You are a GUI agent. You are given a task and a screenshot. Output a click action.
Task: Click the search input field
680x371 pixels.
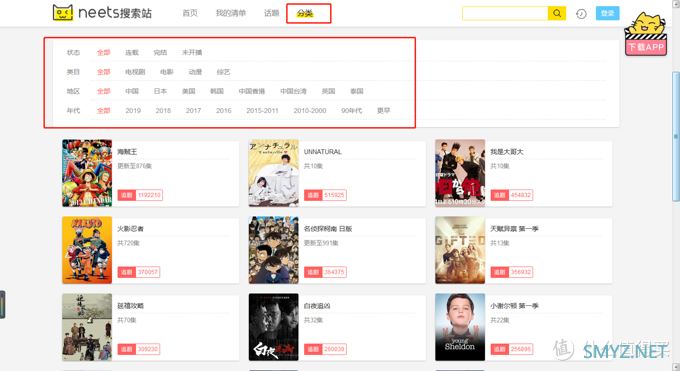(505, 13)
